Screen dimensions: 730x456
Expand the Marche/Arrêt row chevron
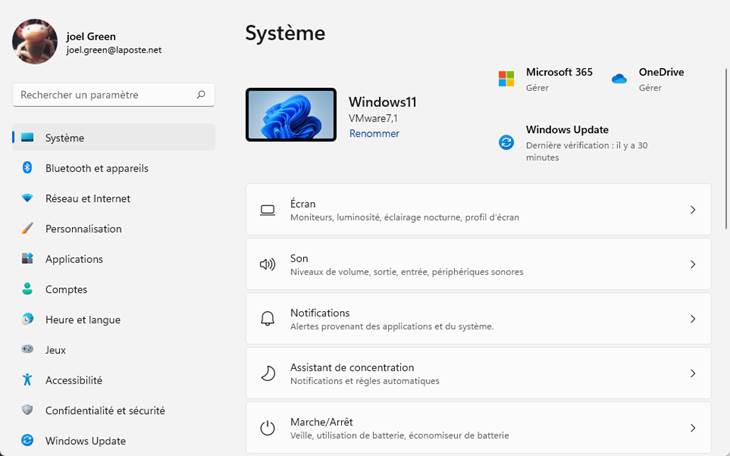point(693,428)
